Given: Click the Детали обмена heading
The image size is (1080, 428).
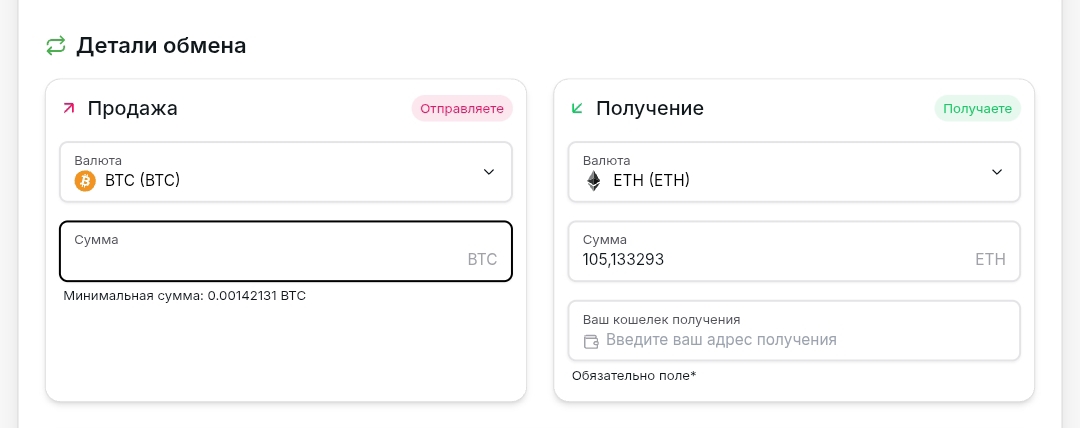Looking at the screenshot, I should tap(161, 45).
